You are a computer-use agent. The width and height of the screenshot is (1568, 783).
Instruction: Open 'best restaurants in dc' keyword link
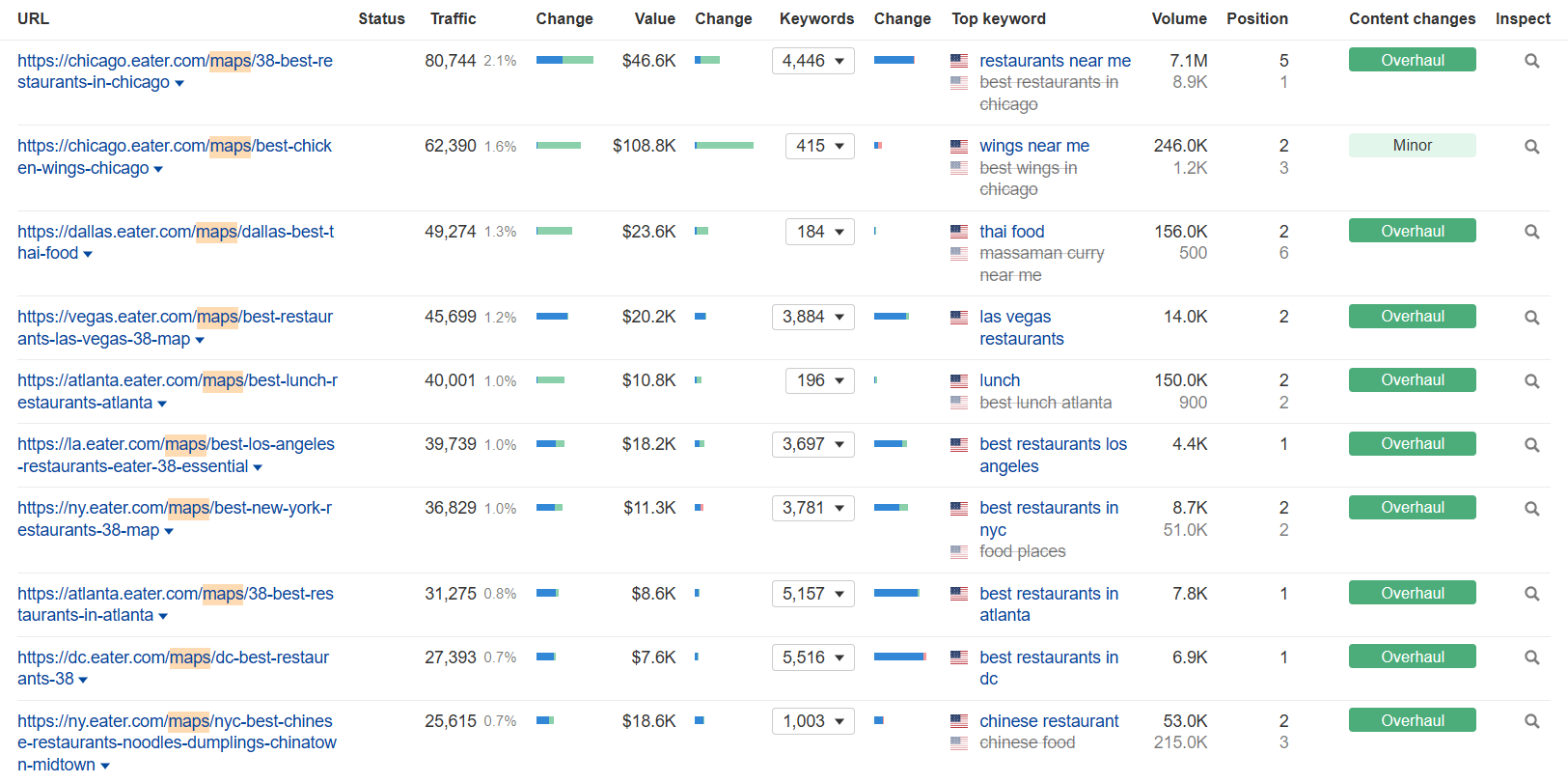click(1049, 668)
